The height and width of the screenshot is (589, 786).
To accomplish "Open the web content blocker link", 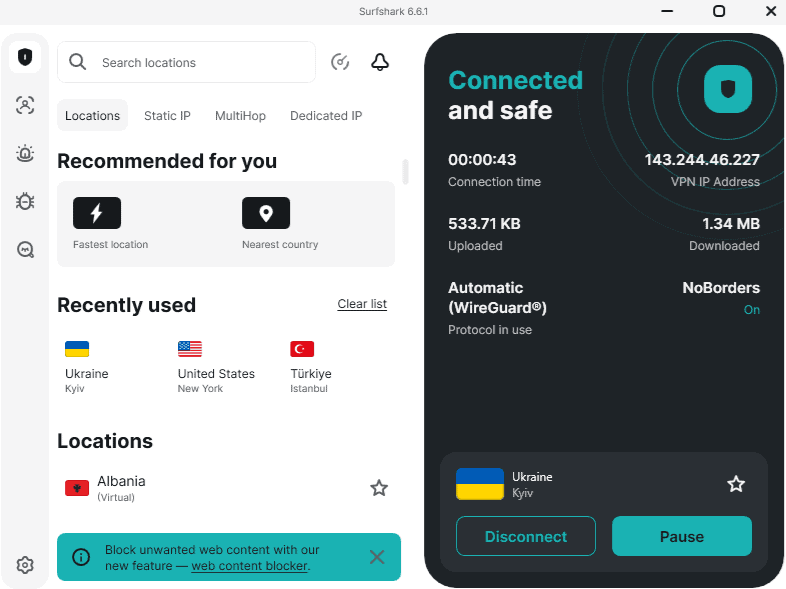I will pos(249,566).
